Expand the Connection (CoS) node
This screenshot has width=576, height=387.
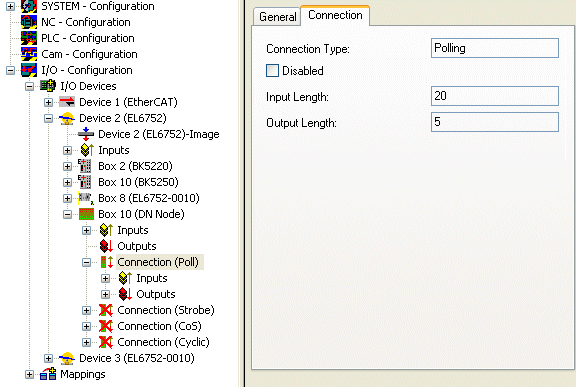[x=86, y=326]
